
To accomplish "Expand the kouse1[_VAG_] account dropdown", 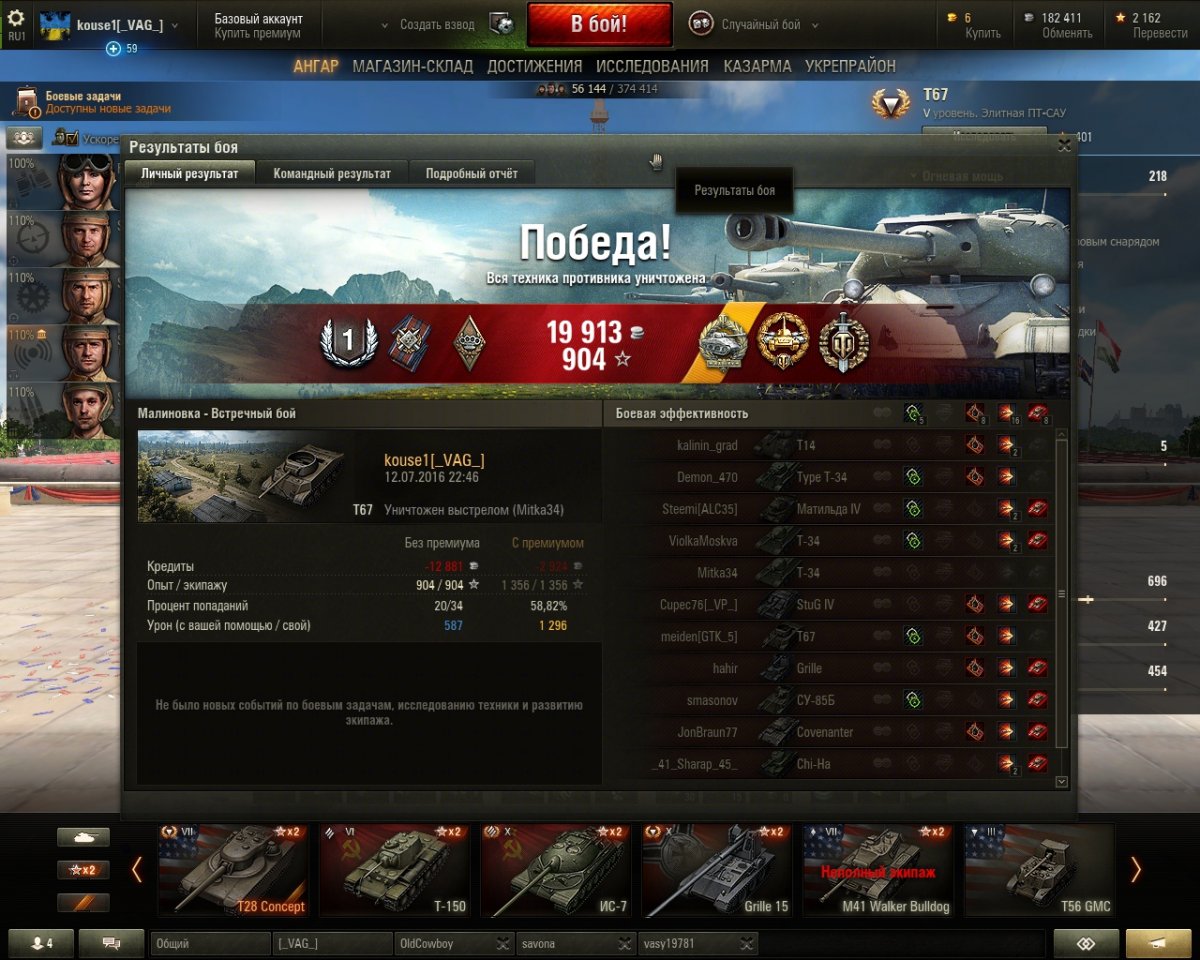I will click(128, 25).
